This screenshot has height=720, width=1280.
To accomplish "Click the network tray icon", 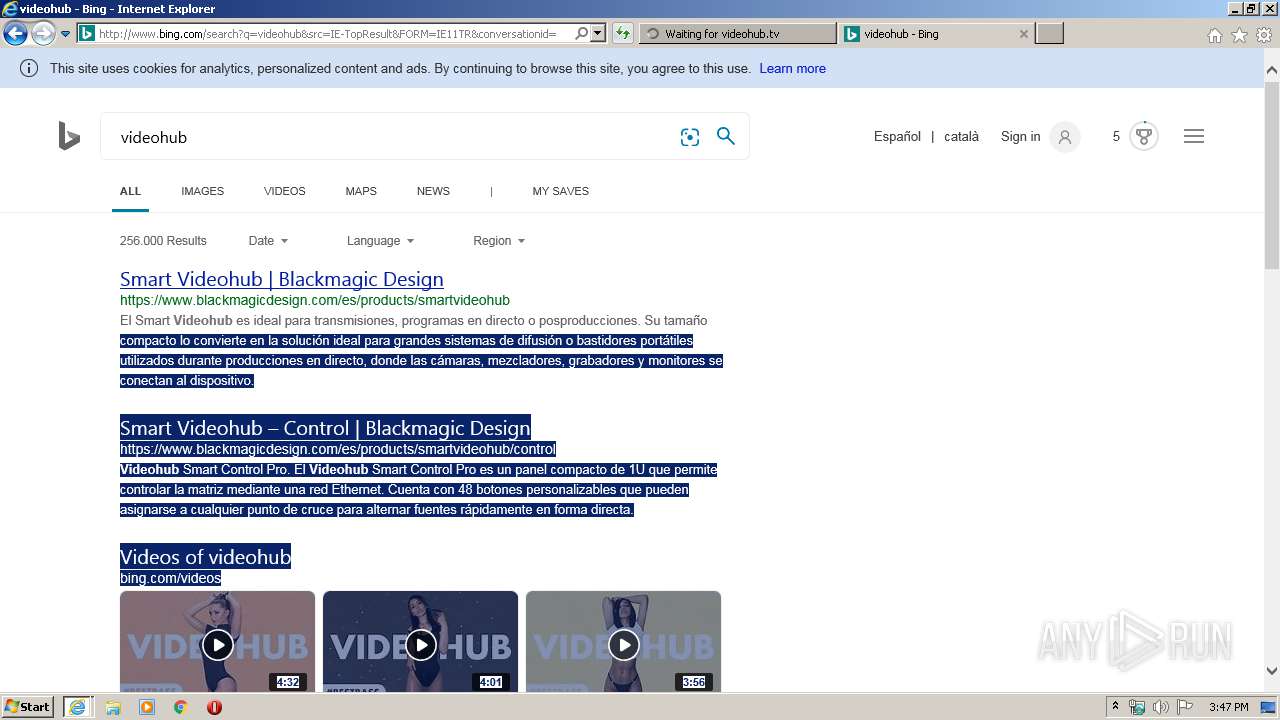I will point(1137,707).
